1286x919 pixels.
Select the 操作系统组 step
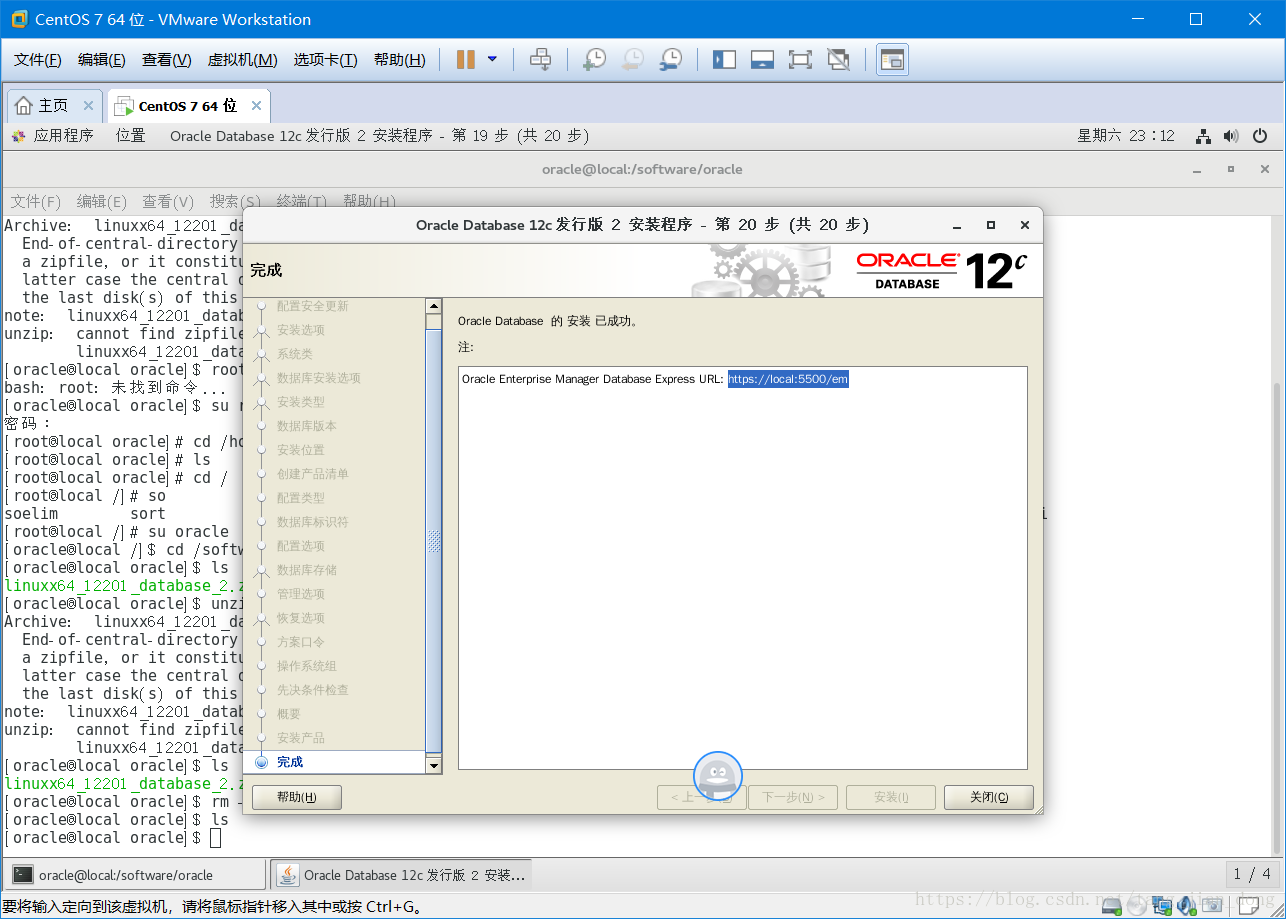(307, 666)
